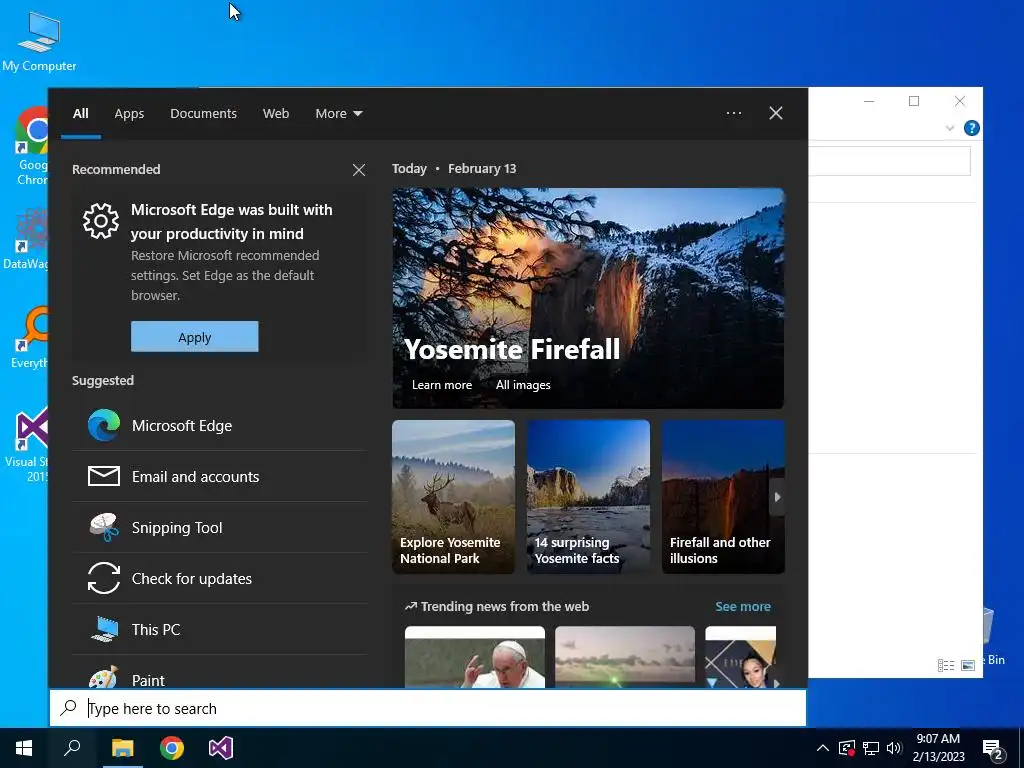Select the DataWag desktop shortcut
The image size is (1024, 768).
26,239
